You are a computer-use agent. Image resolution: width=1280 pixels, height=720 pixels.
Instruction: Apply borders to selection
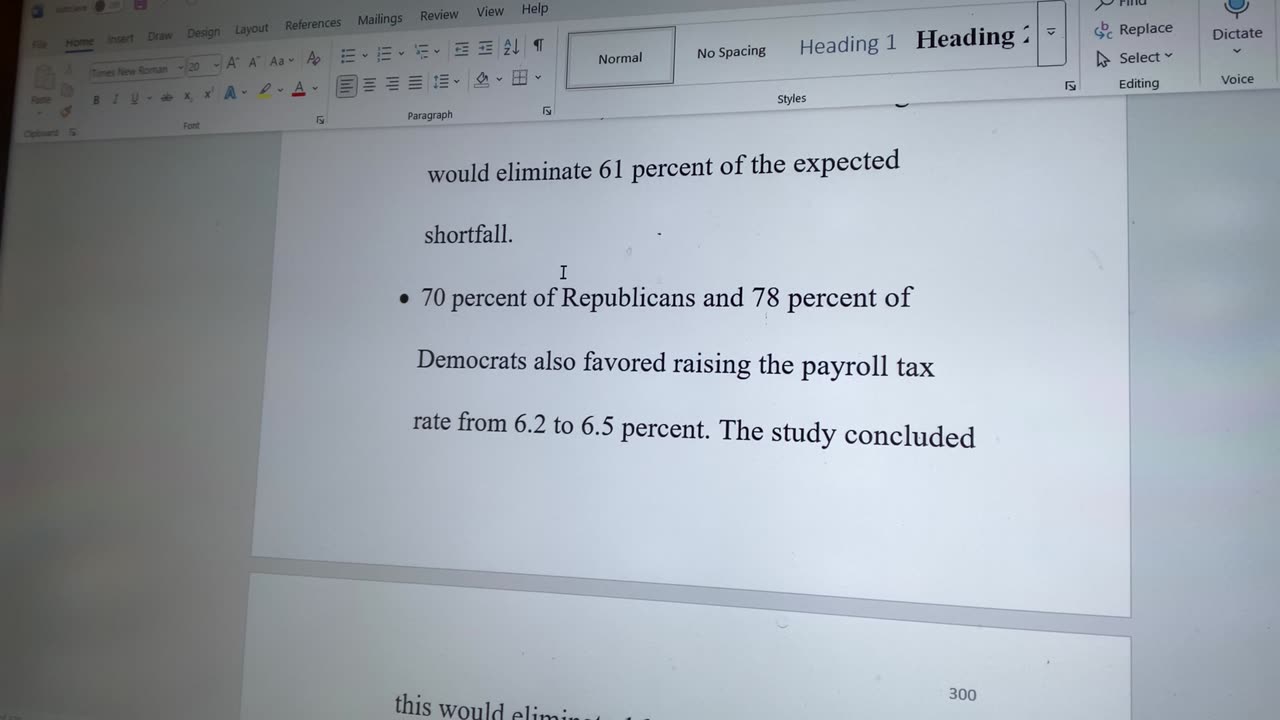click(x=519, y=77)
